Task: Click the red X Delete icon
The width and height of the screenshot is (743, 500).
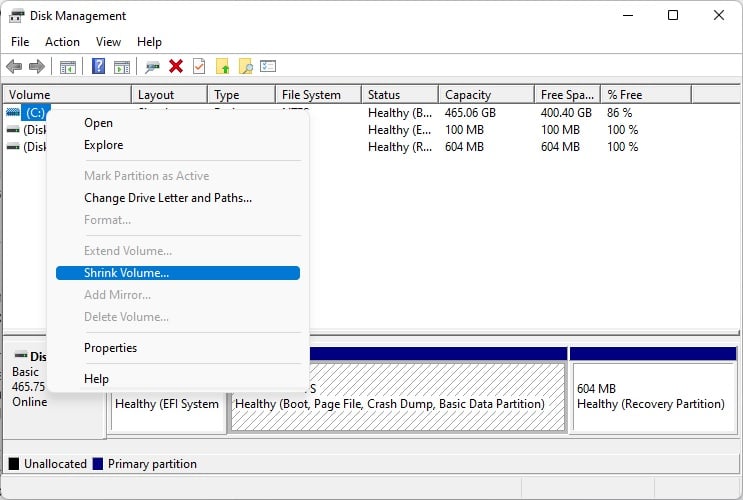Action: coord(176,66)
